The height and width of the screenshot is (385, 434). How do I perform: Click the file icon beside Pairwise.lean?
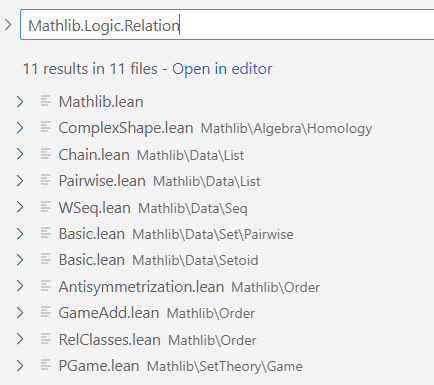coord(46,180)
